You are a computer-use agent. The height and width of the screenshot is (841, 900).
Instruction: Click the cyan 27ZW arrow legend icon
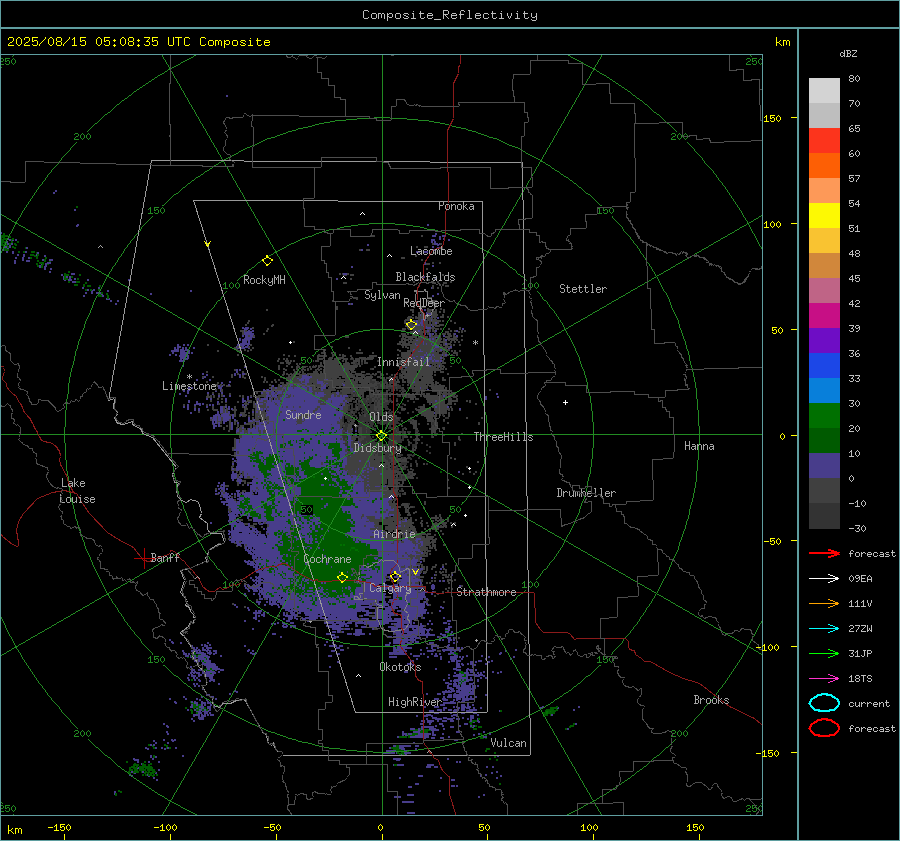[x=824, y=629]
